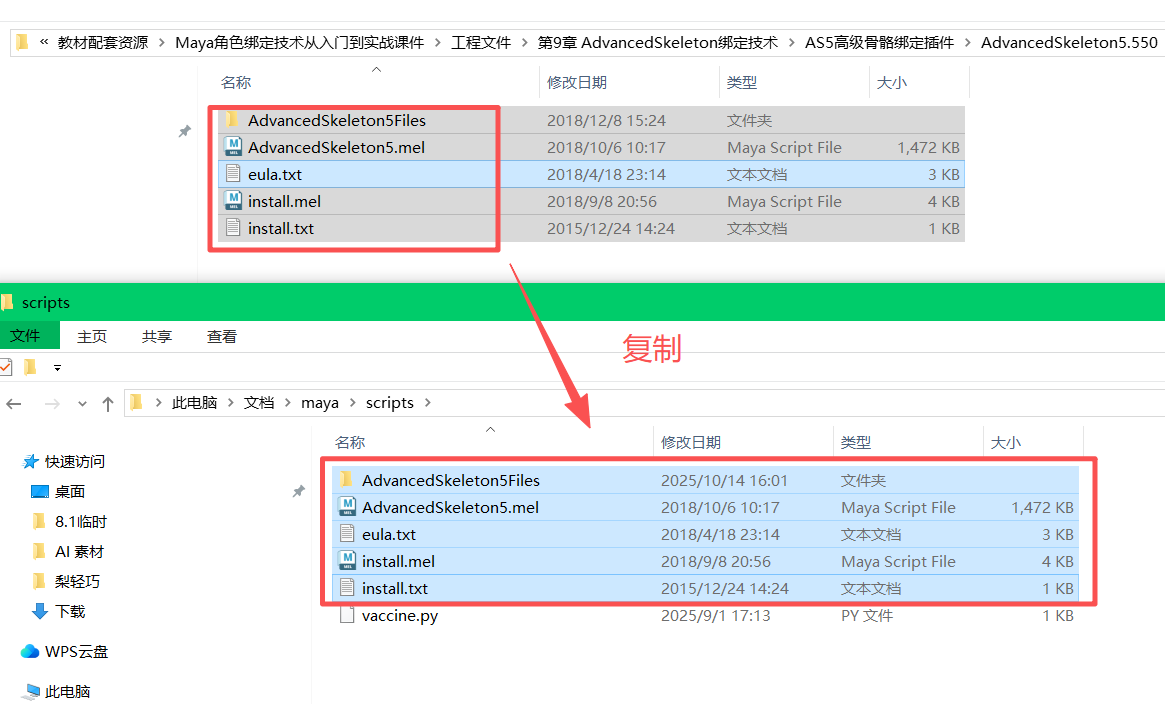Image resolution: width=1165 pixels, height=704 pixels.
Task: Sort scripts window by 修改日期 column
Action: 691,443
